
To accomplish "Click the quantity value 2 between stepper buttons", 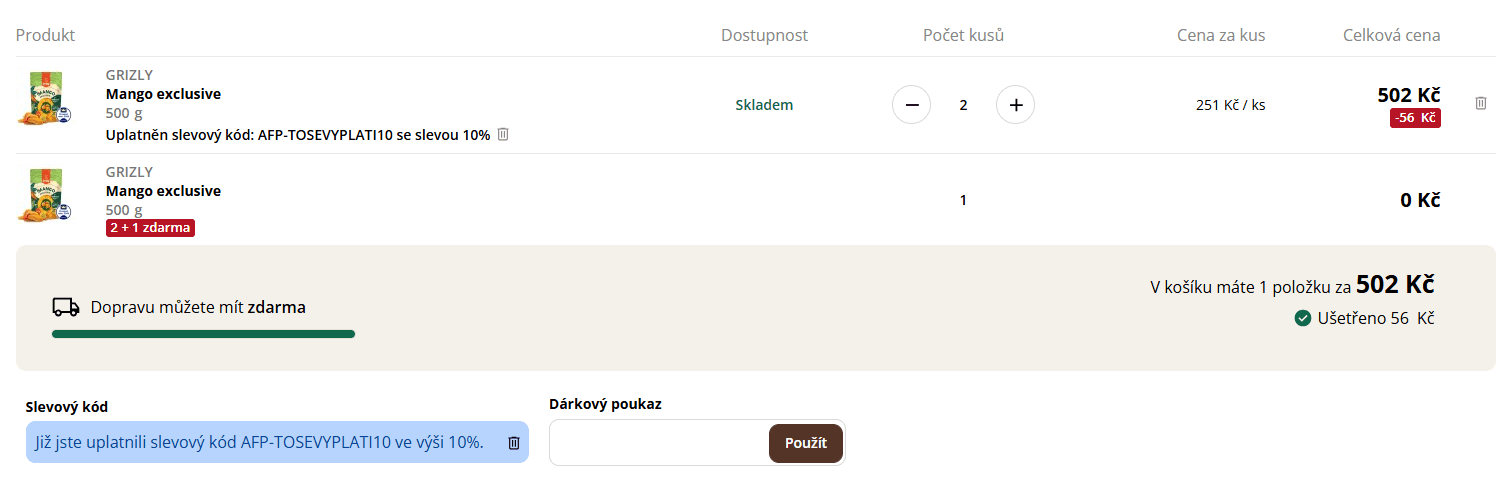I will point(963,105).
